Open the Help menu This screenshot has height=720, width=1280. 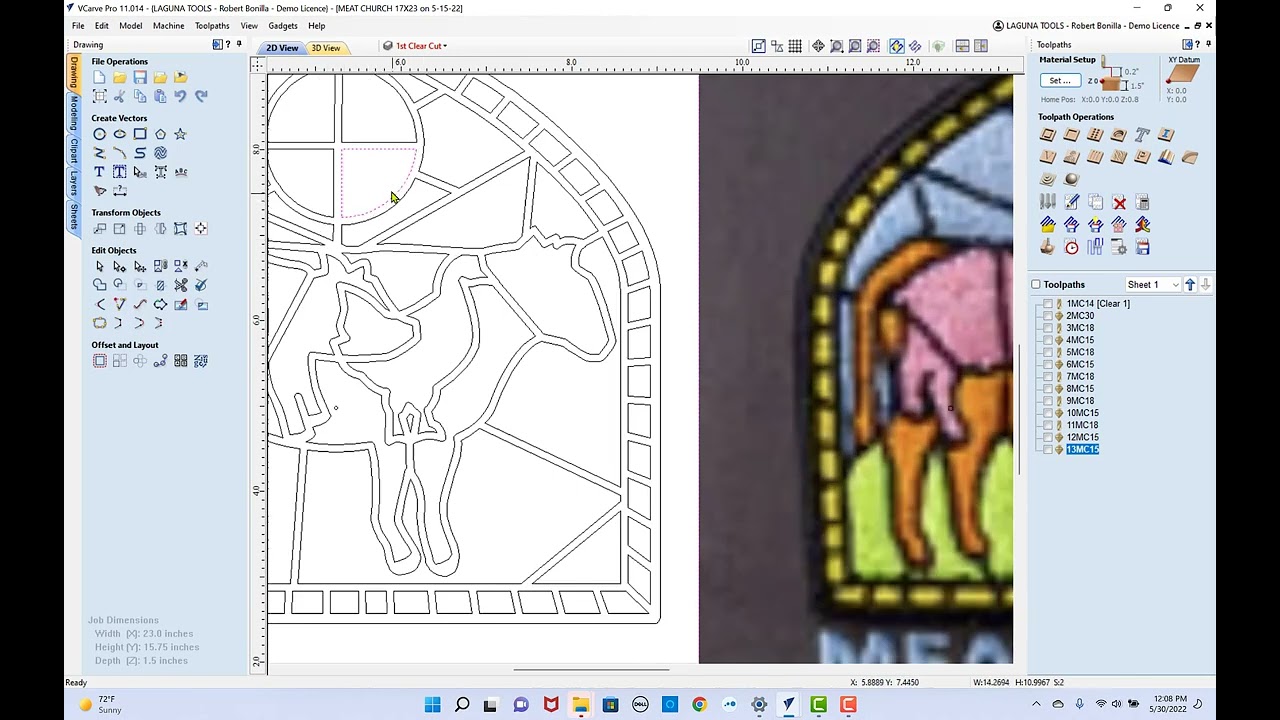click(x=317, y=26)
